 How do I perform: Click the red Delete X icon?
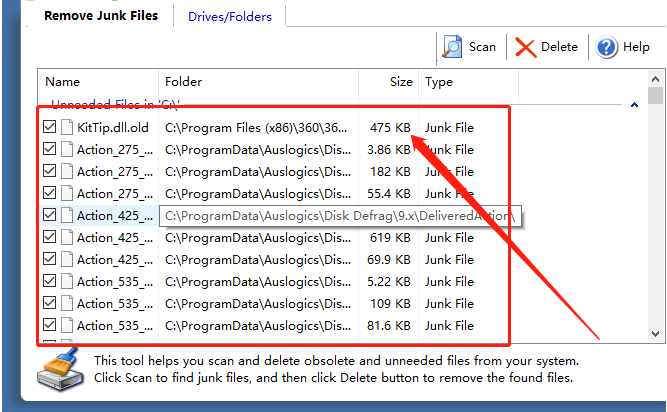click(525, 47)
